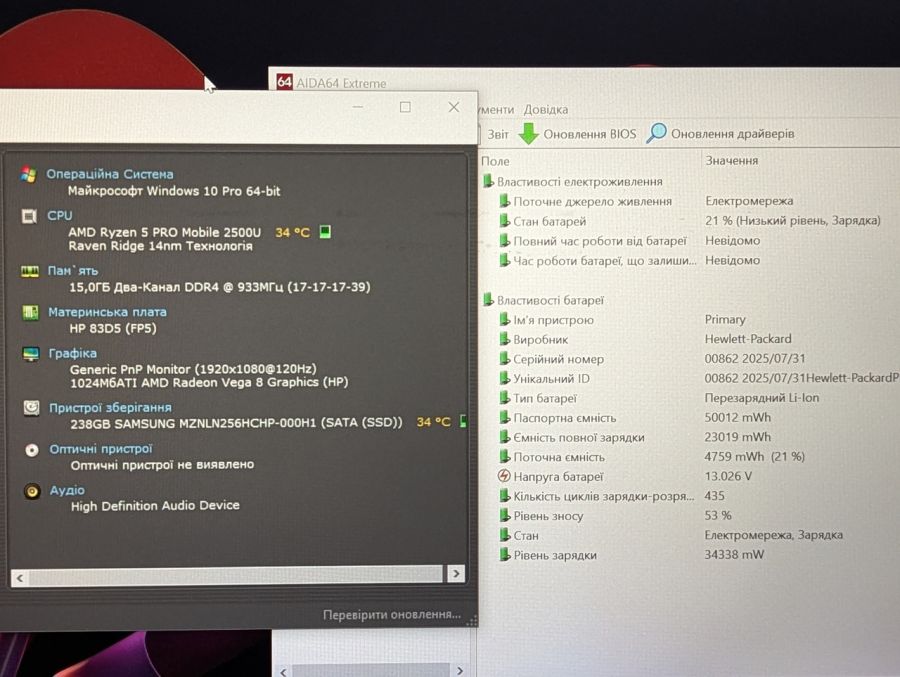900x677 pixels.
Task: Click text 238GB SAMSUNG MZNLN256HCHP-000H1
Action: [193, 423]
